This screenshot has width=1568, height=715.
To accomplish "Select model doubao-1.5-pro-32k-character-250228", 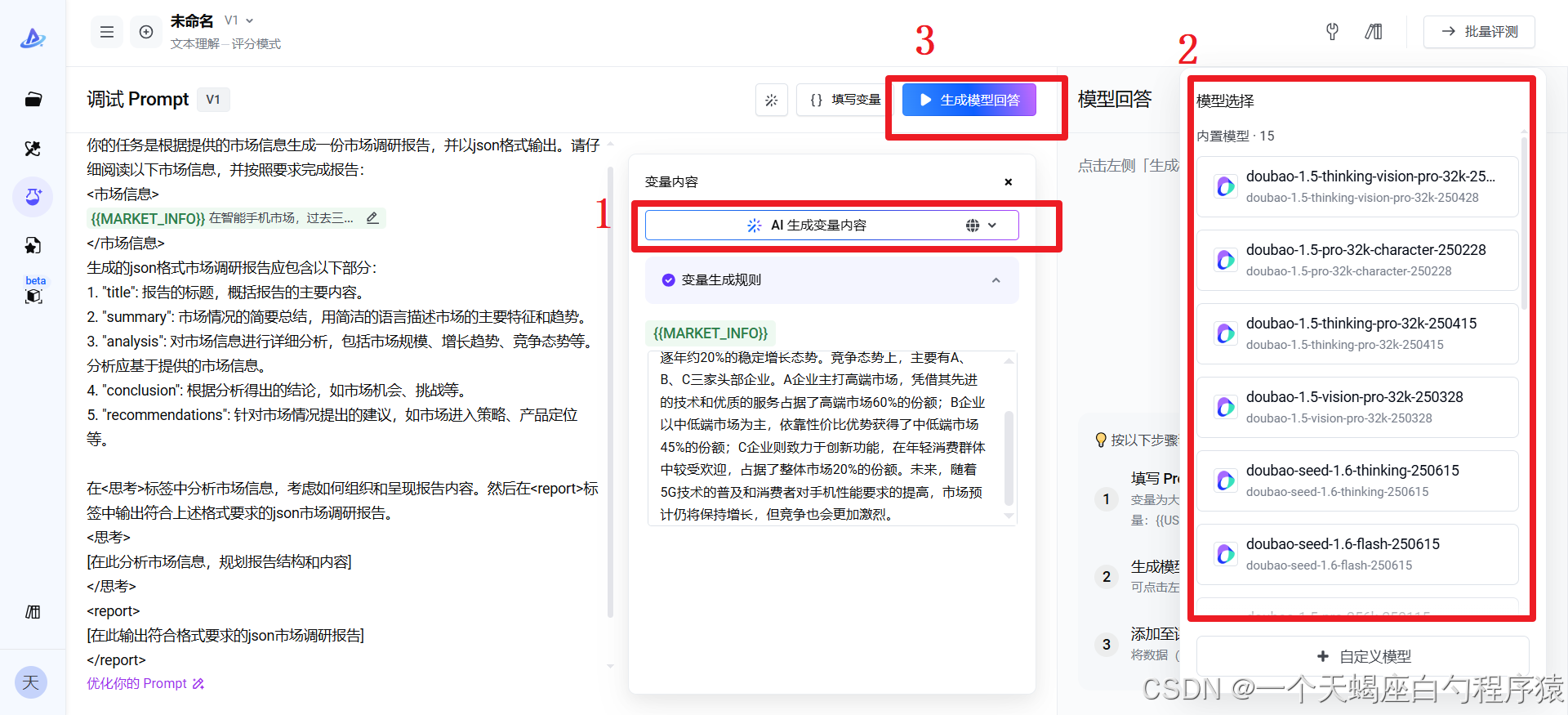I will (1357, 260).
